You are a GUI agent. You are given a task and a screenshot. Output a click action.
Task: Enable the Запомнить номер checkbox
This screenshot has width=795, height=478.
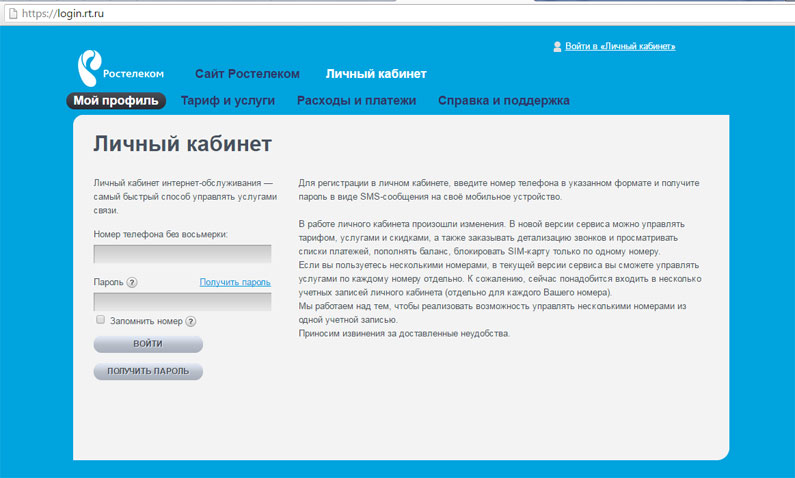tap(100, 320)
